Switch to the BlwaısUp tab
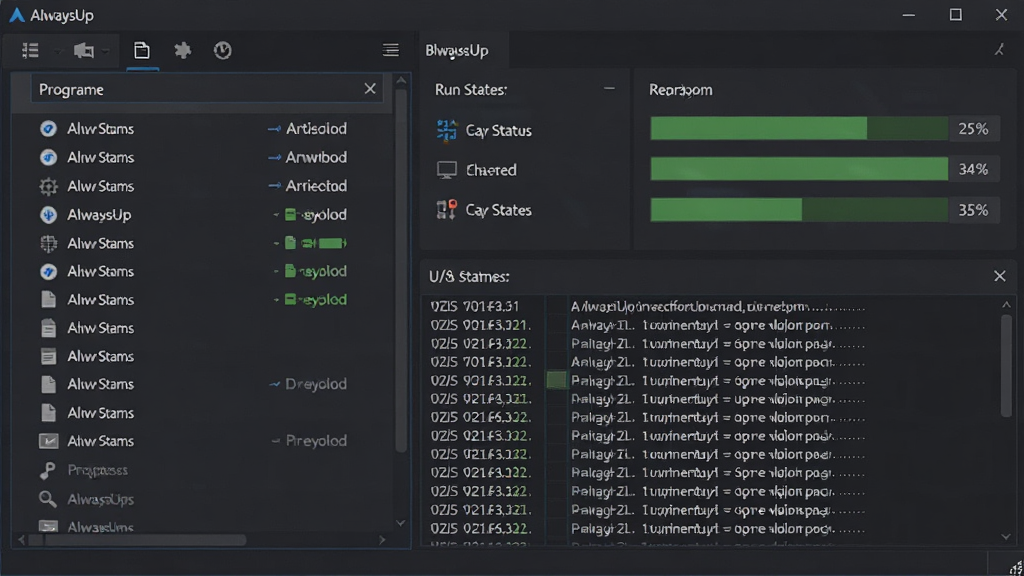This screenshot has width=1024, height=576. point(456,50)
